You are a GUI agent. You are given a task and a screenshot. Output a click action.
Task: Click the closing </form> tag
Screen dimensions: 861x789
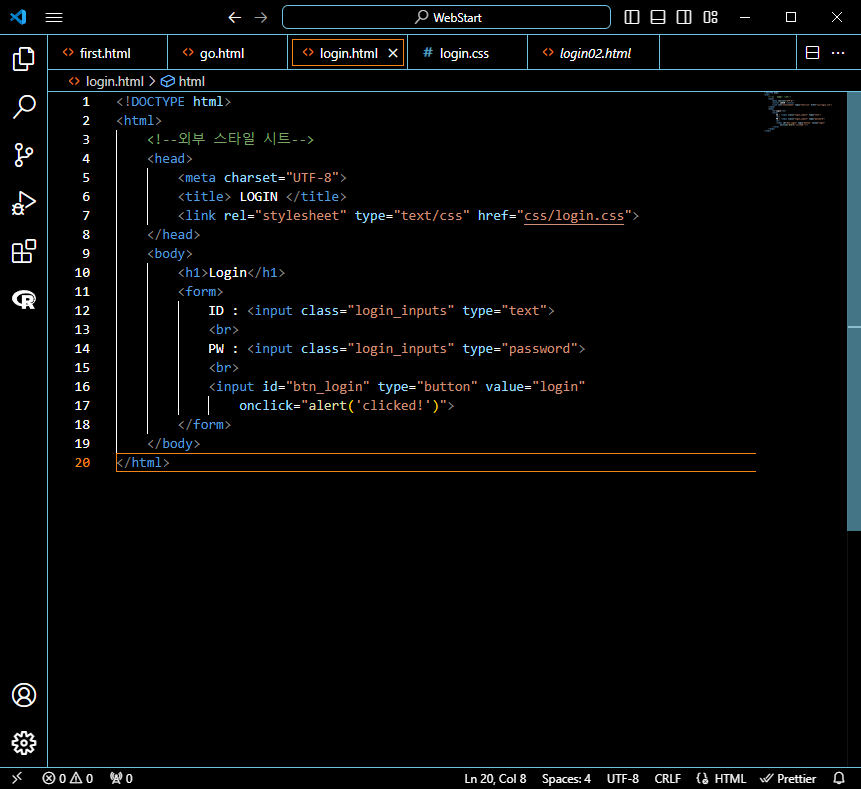(x=204, y=424)
